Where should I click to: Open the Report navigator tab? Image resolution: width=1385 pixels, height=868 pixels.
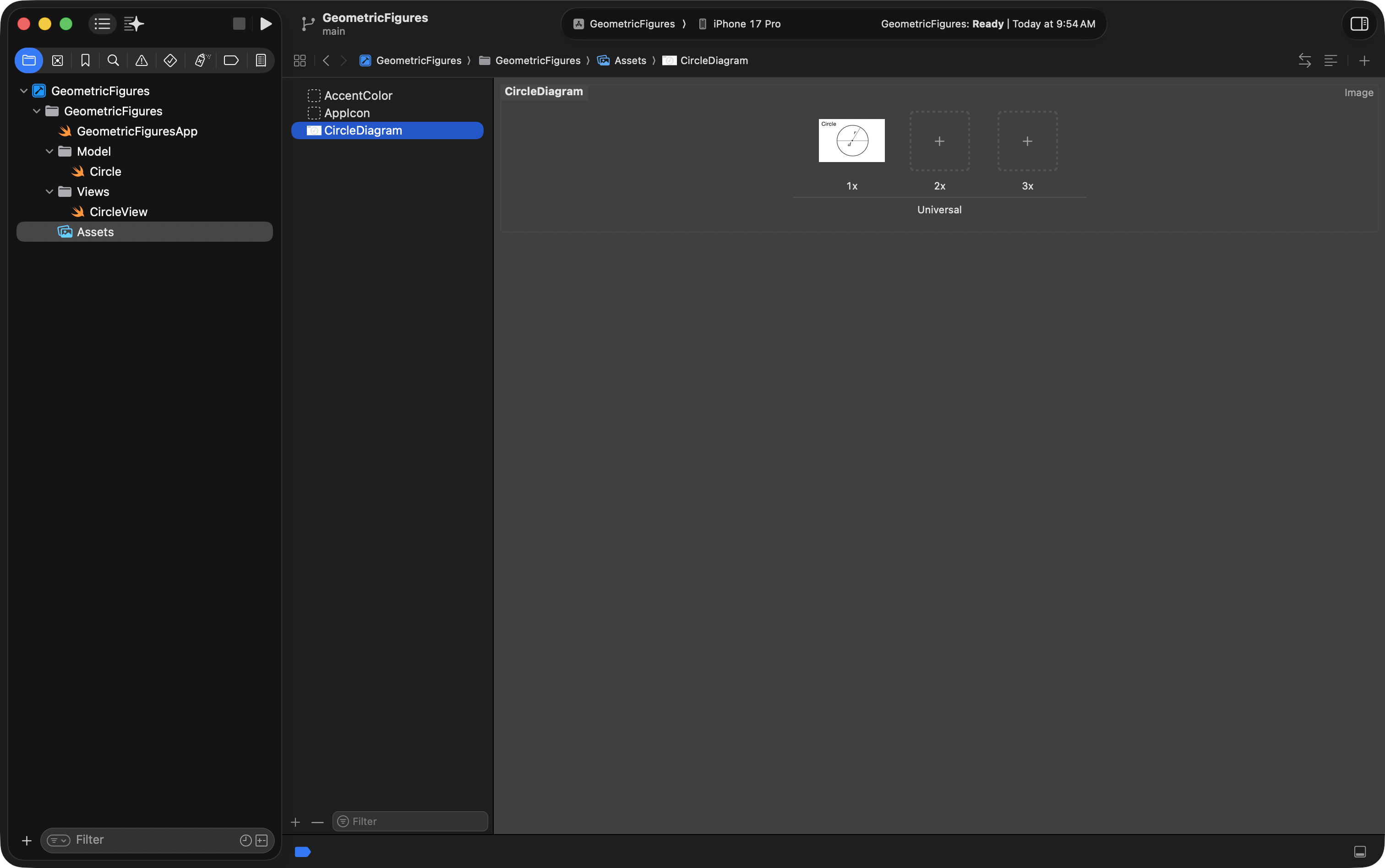261,60
